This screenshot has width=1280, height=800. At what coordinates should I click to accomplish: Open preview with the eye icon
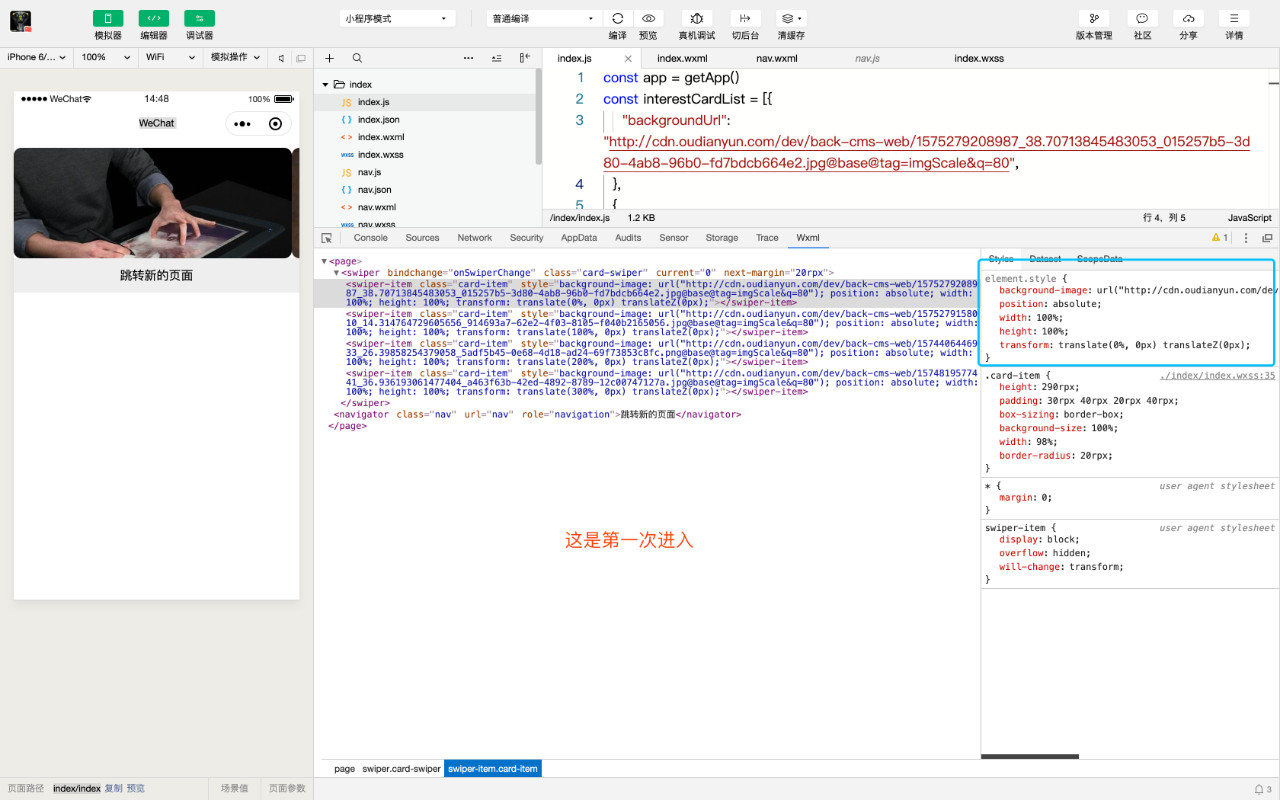[648, 18]
